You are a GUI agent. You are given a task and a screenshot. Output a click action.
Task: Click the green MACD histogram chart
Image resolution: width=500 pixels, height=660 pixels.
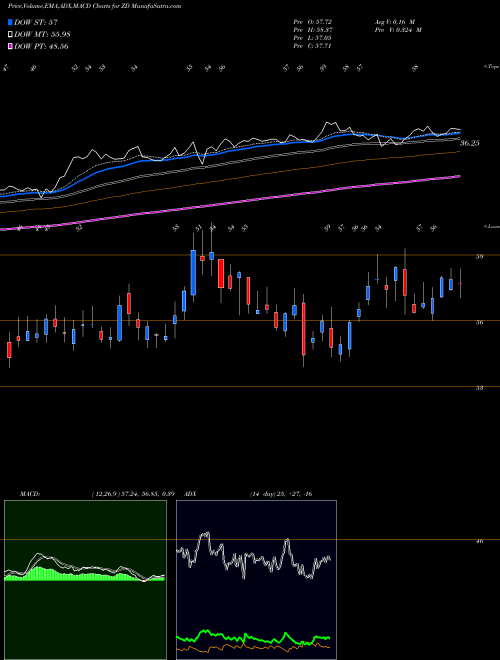pyautogui.click(x=85, y=580)
